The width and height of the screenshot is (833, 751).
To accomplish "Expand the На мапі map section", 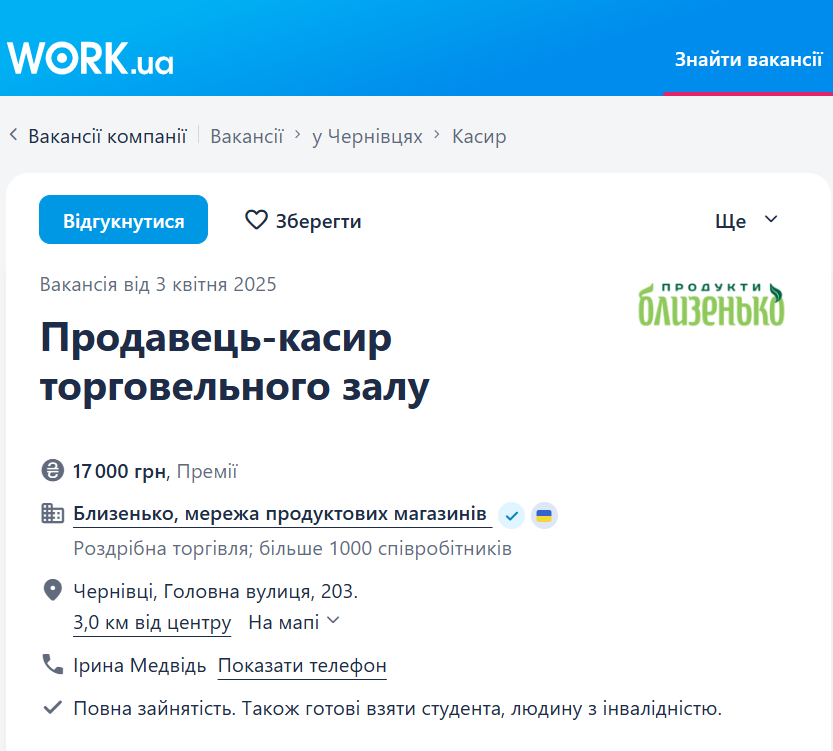I will pos(294,622).
